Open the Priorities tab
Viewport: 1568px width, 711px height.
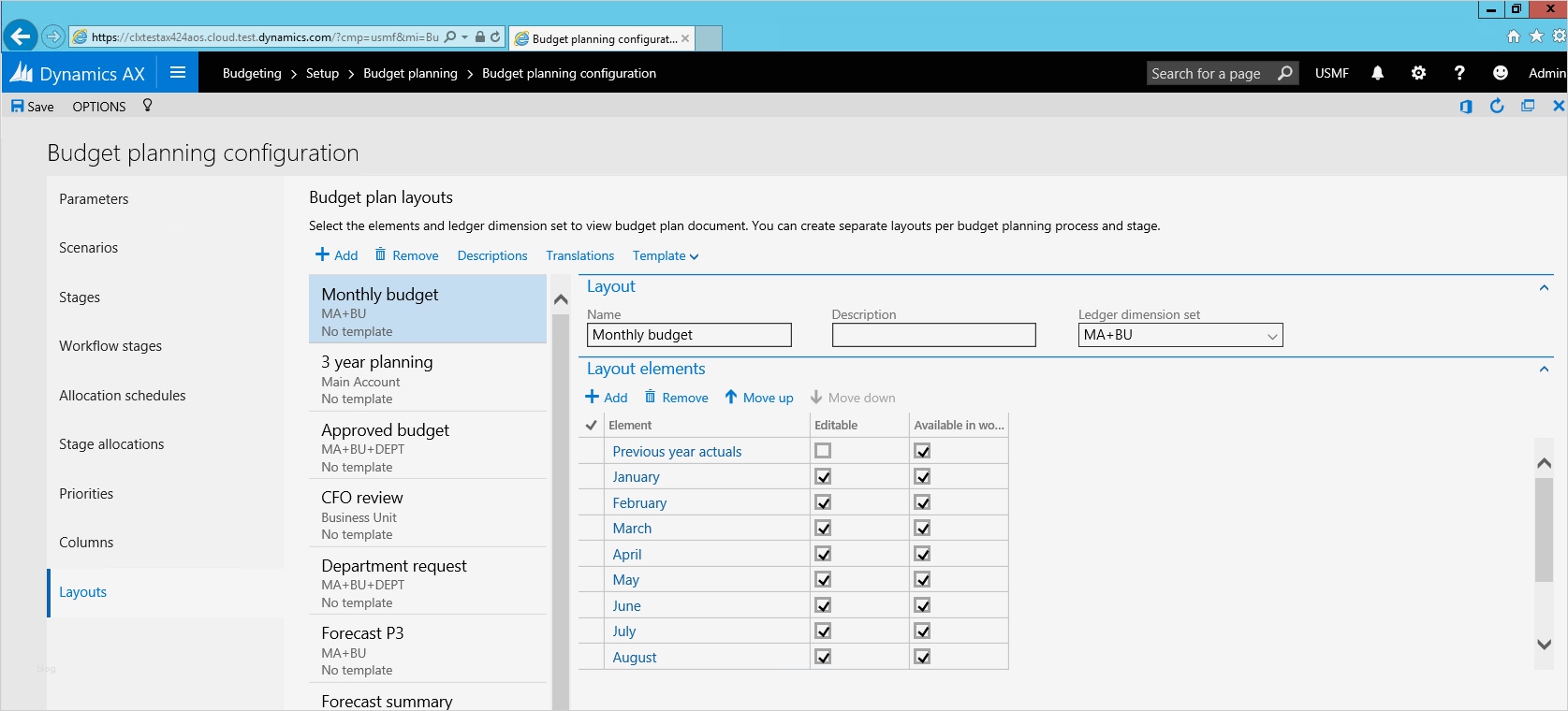pos(86,494)
